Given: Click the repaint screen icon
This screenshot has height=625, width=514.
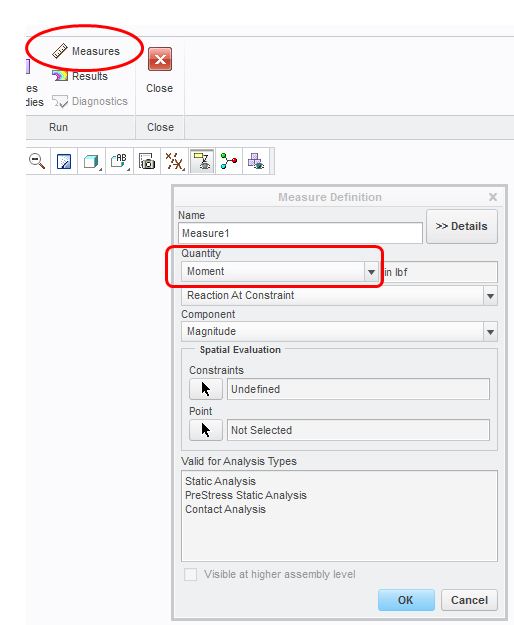Looking at the screenshot, I should (64, 161).
